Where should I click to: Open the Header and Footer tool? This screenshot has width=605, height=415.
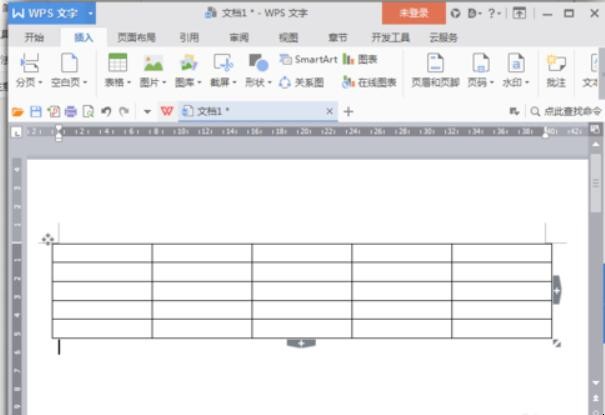[434, 69]
